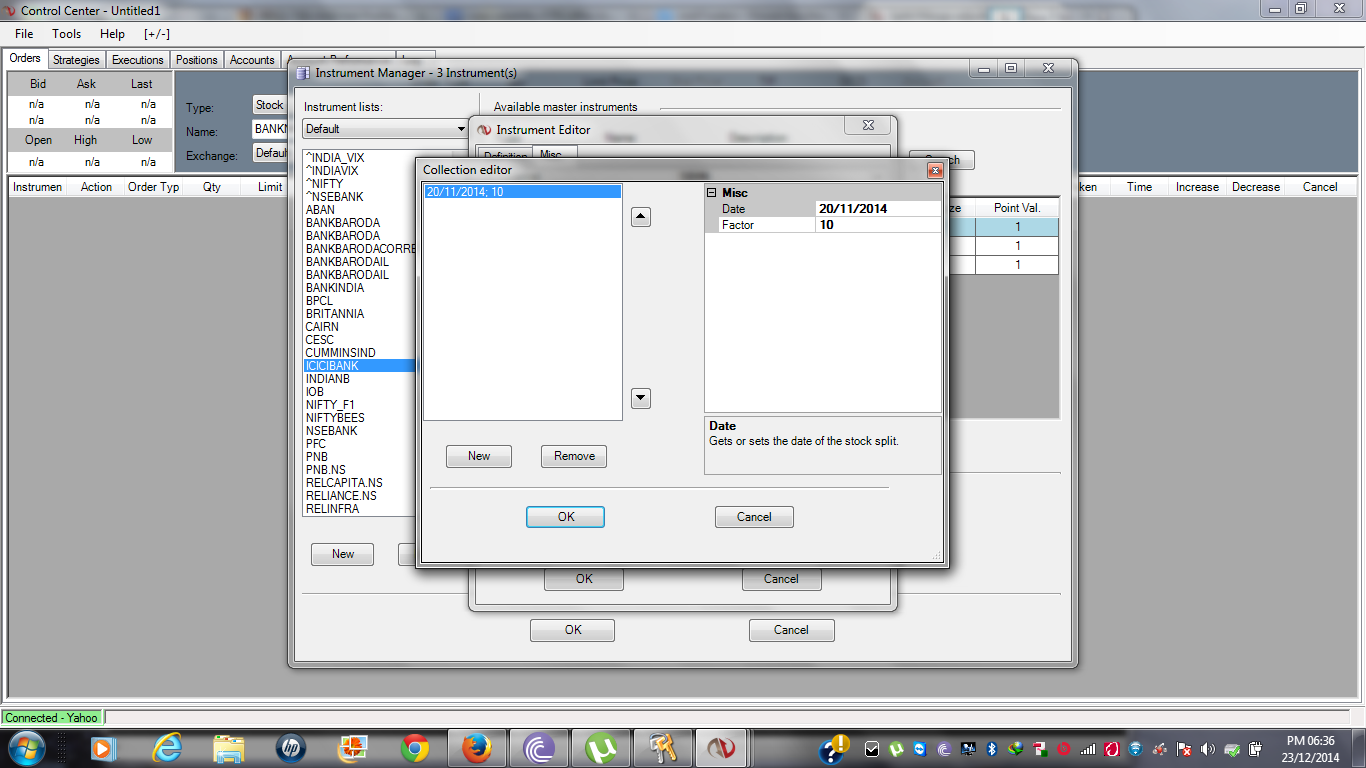Click the Instrument Manager title bar icon

coord(303,73)
